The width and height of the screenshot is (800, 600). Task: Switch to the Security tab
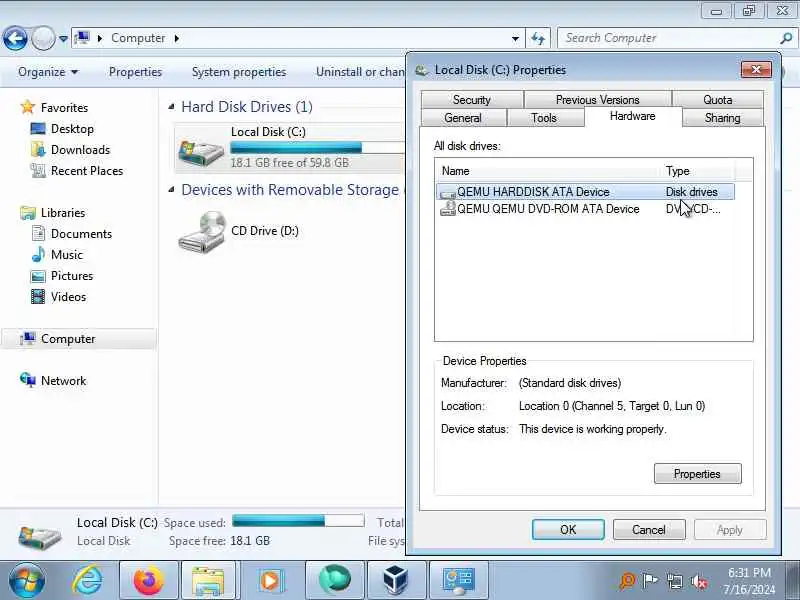(x=472, y=99)
